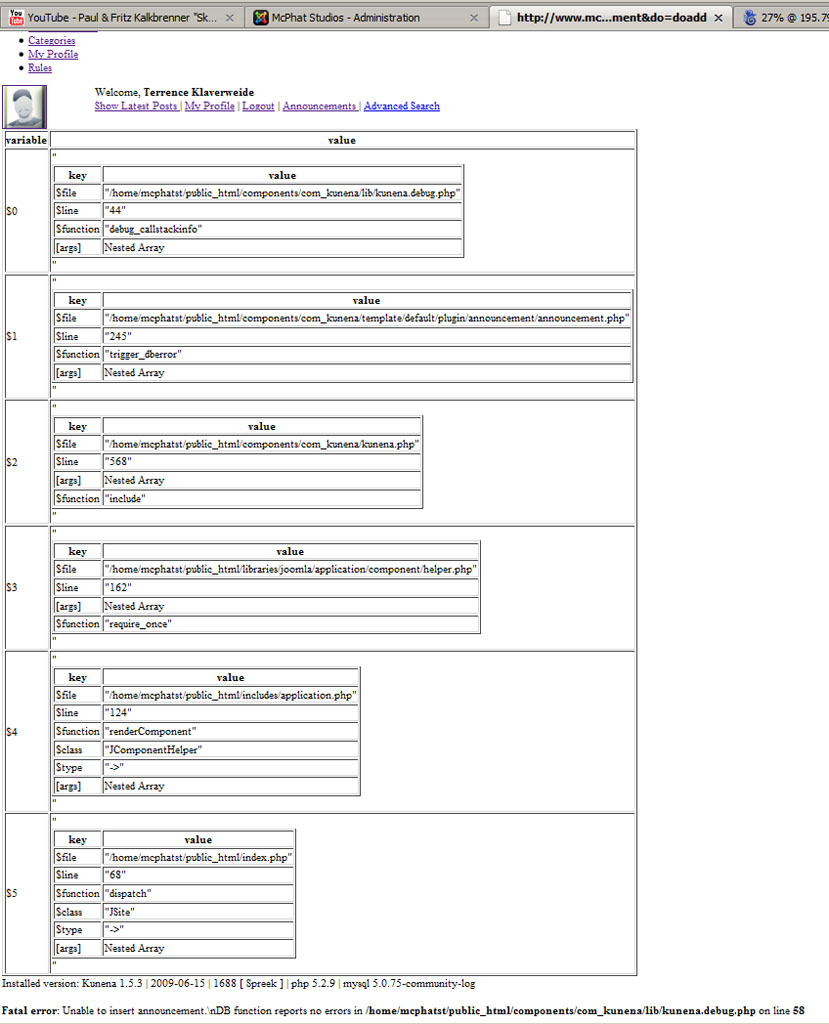Open My Profile link beside Show Latest Posts
This screenshot has width=829, height=1024.
[x=209, y=106]
